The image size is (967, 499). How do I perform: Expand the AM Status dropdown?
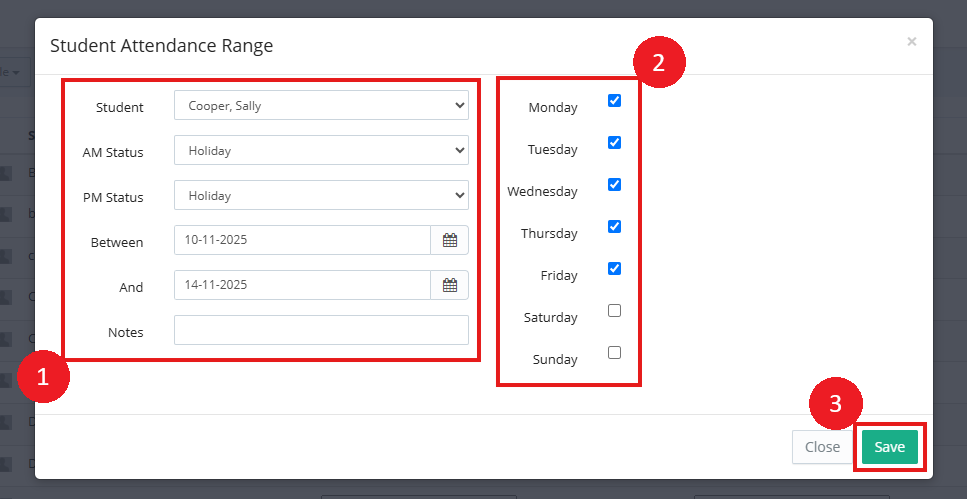(x=321, y=151)
